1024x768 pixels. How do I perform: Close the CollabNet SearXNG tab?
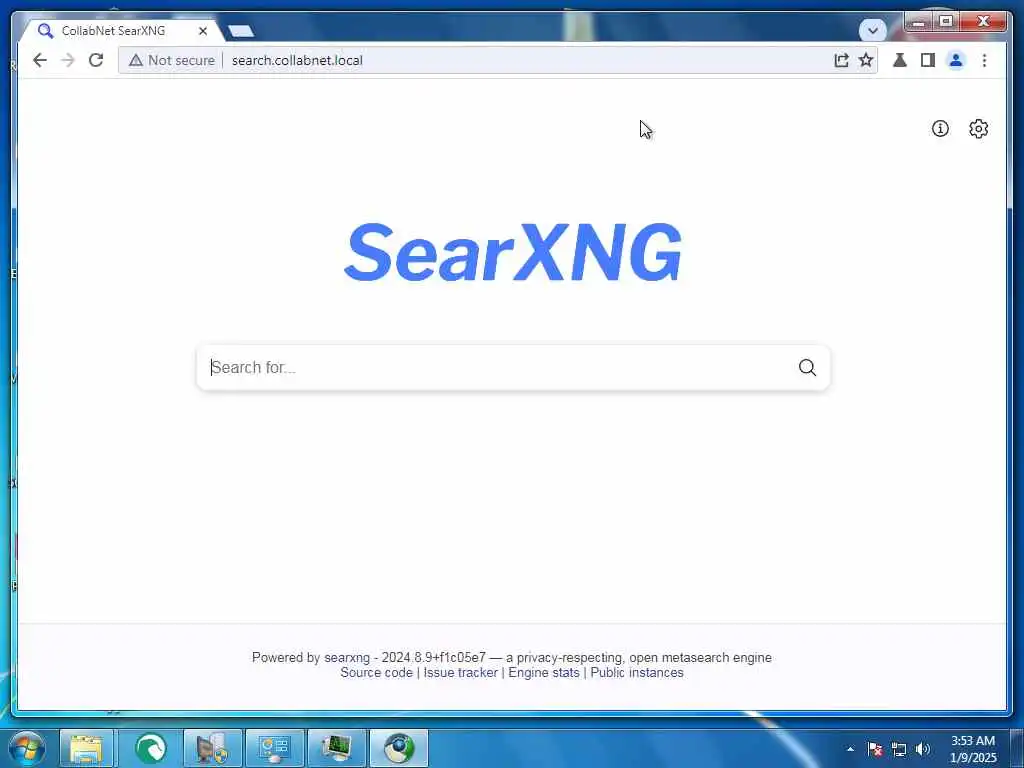(x=203, y=31)
